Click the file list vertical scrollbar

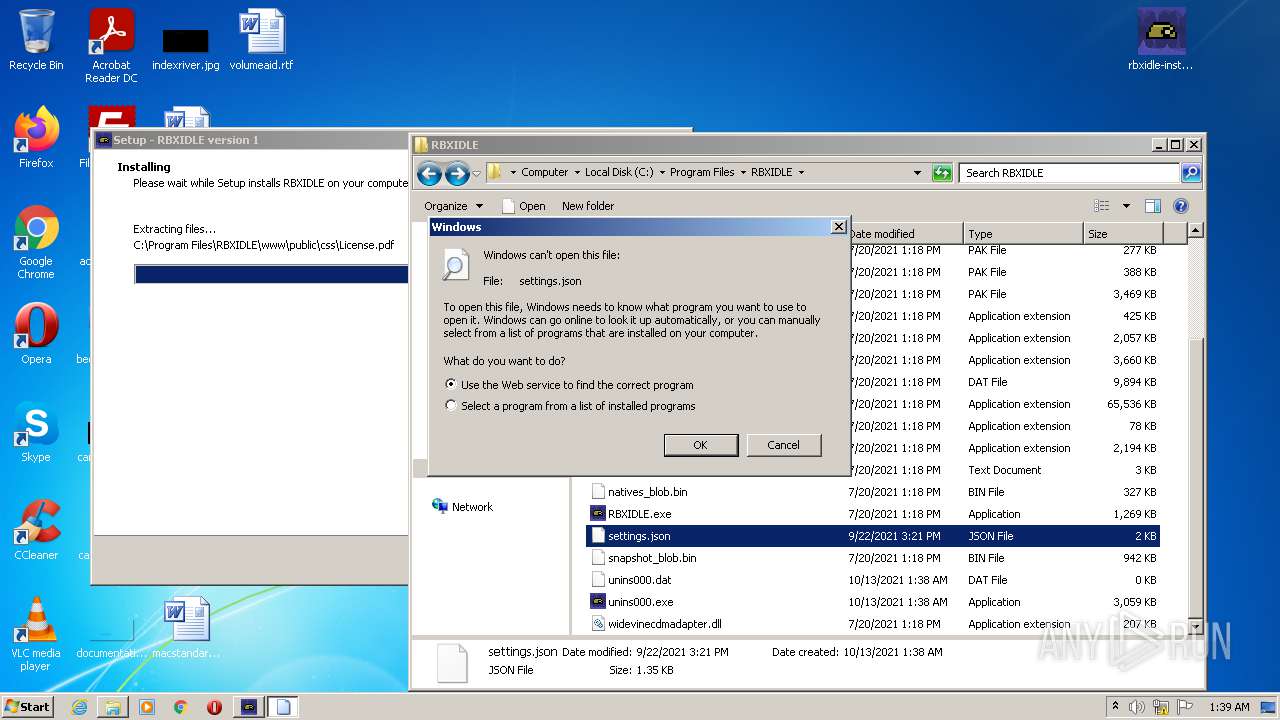(1196, 430)
